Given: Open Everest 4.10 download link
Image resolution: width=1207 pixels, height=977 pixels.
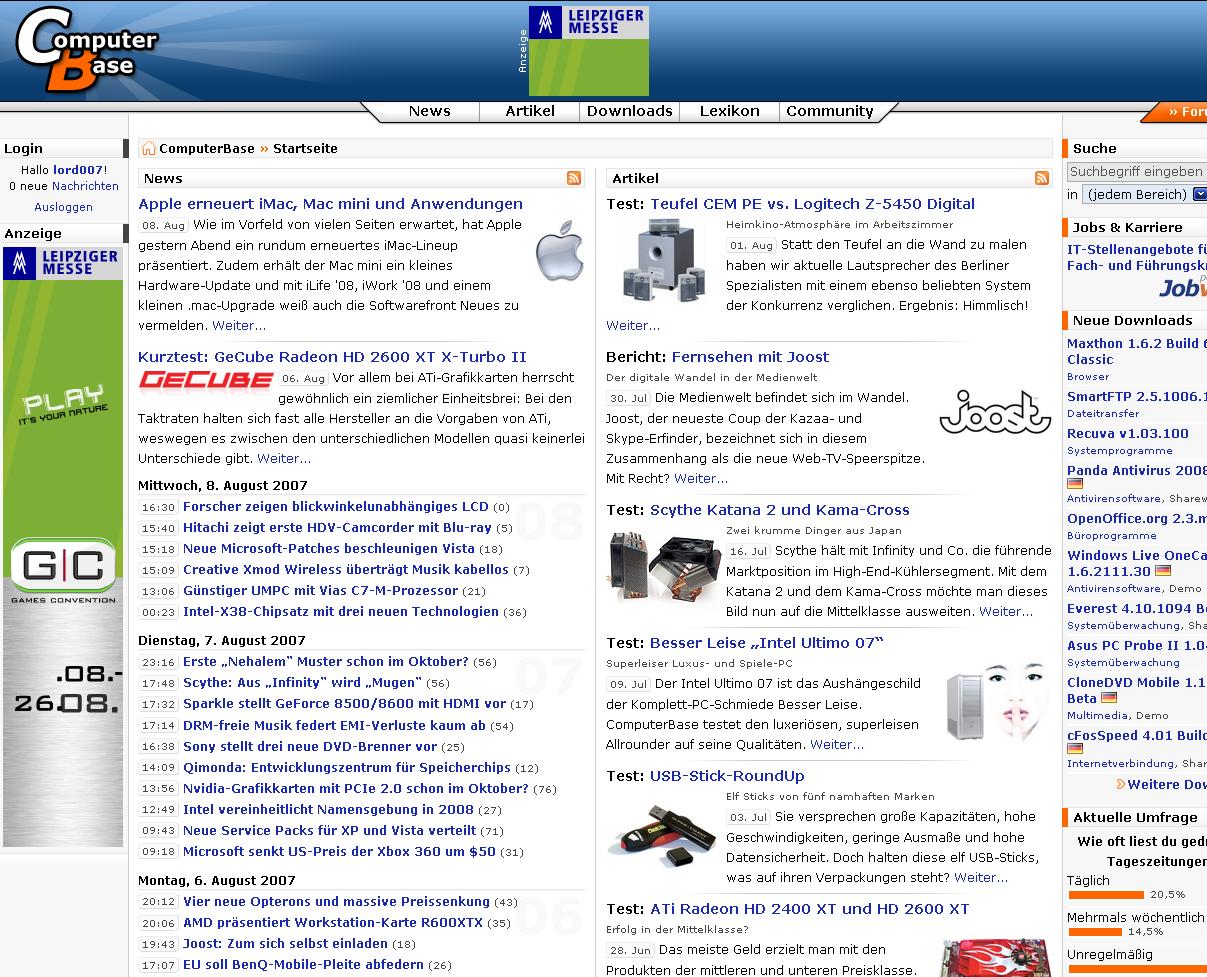Looking at the screenshot, I should pyautogui.click(x=1137, y=608).
